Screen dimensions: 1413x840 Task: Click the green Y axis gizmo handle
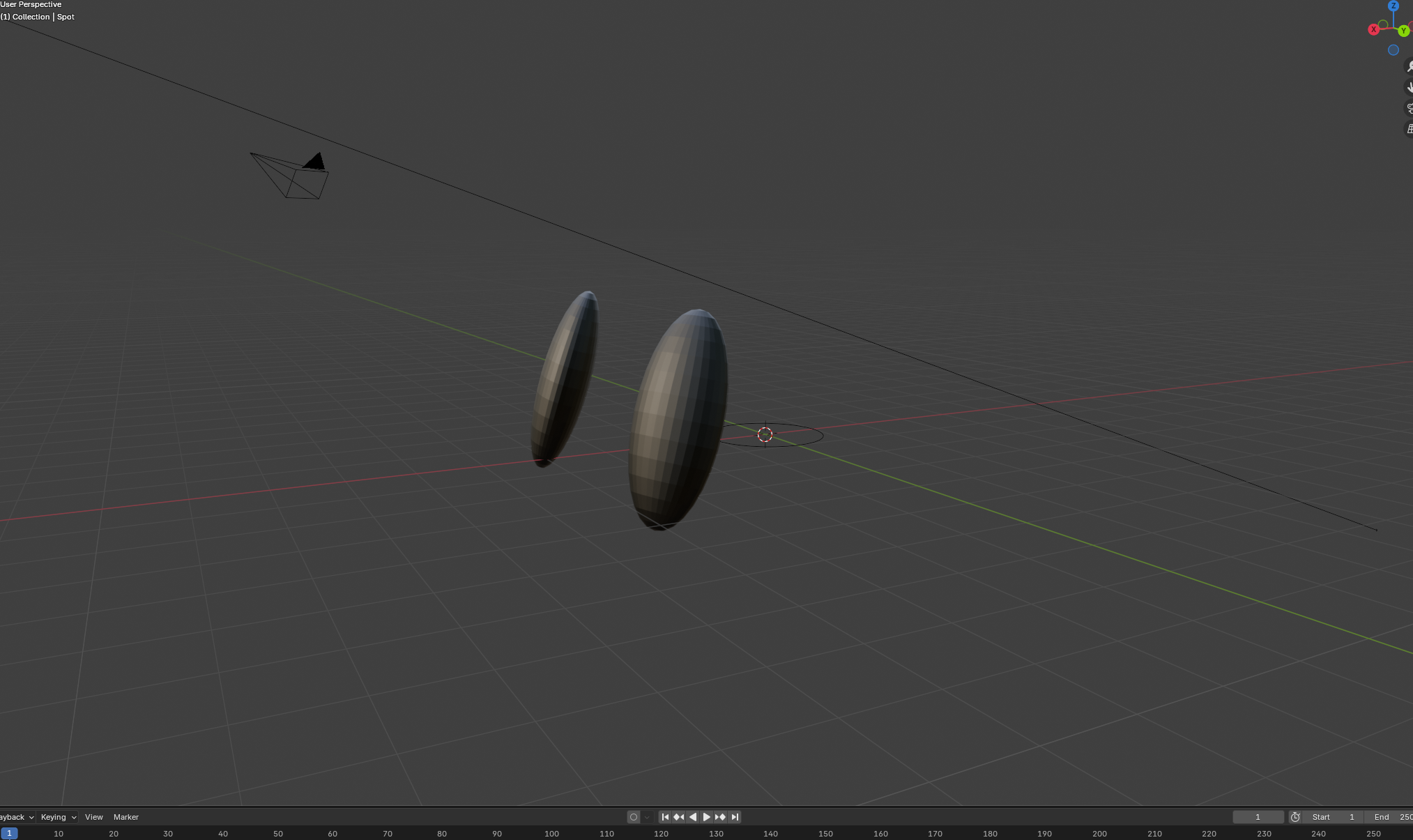coord(1403,31)
